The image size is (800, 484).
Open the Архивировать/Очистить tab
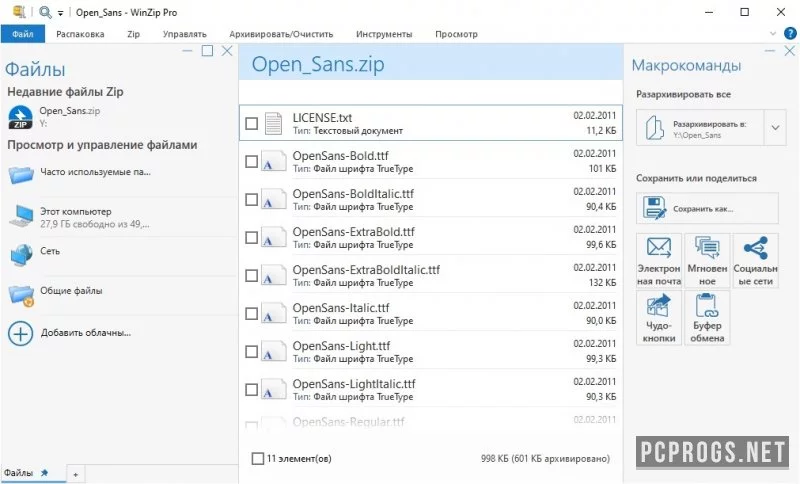pos(281,34)
